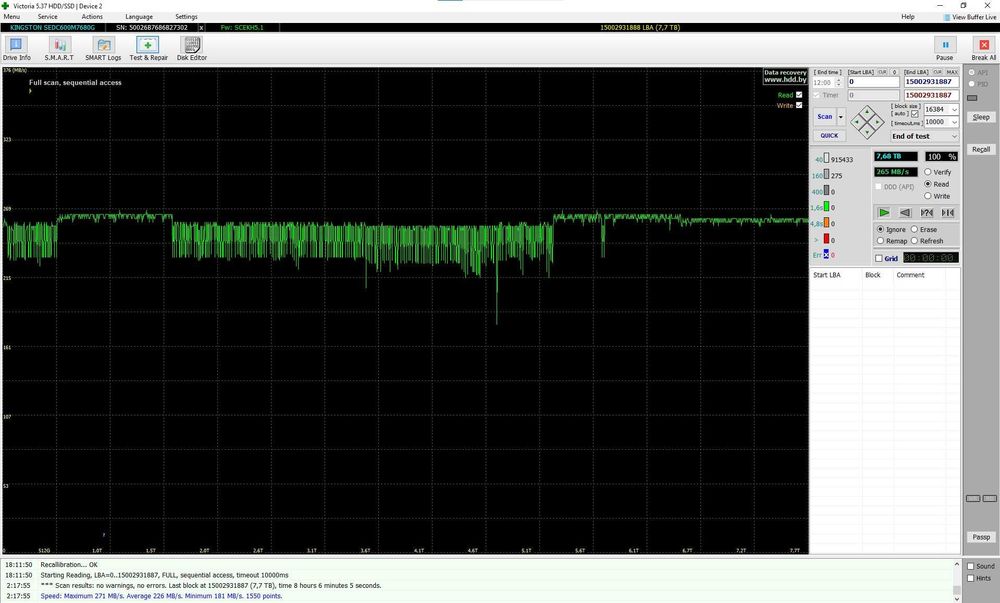This screenshot has width=1000, height=603.
Task: Select the Verify radio button
Action: point(928,172)
